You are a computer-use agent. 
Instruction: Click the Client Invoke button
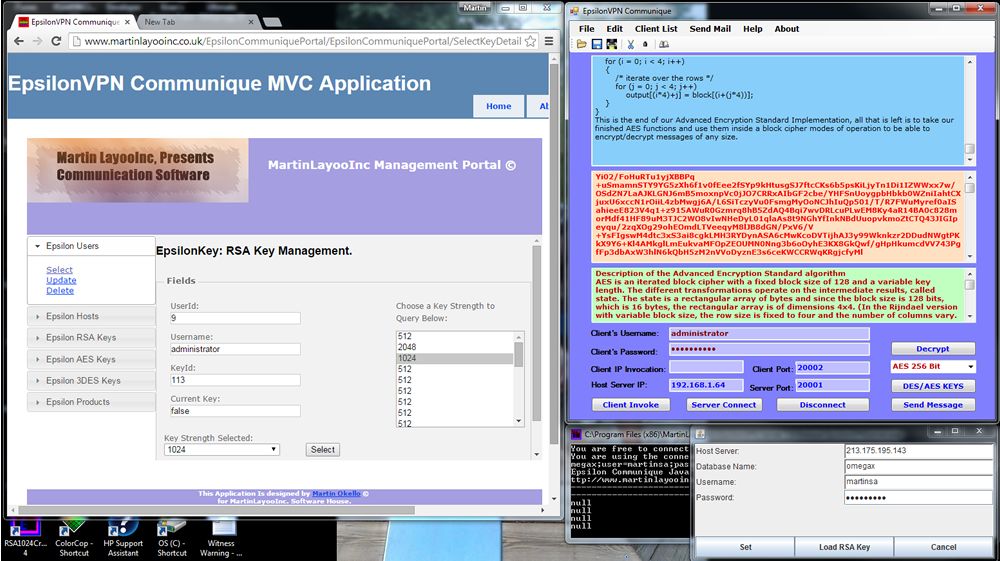(631, 405)
